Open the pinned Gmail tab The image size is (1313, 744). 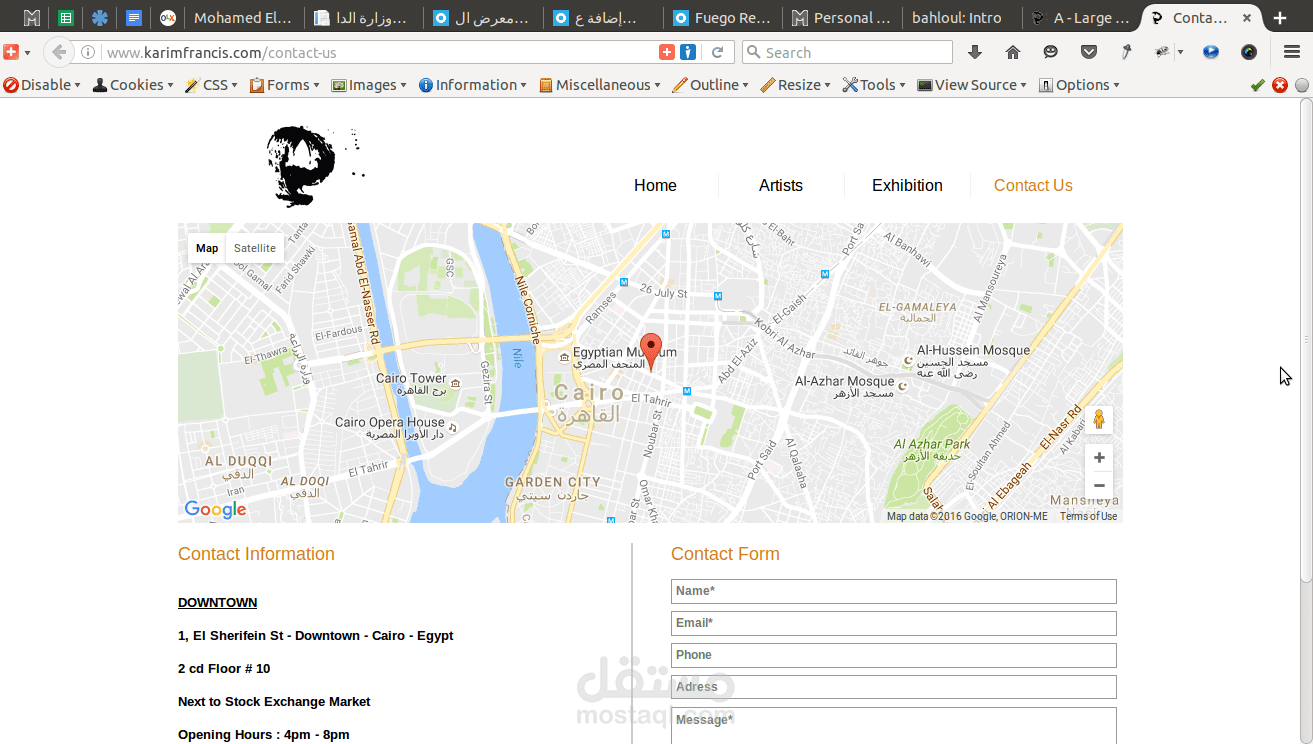point(32,17)
